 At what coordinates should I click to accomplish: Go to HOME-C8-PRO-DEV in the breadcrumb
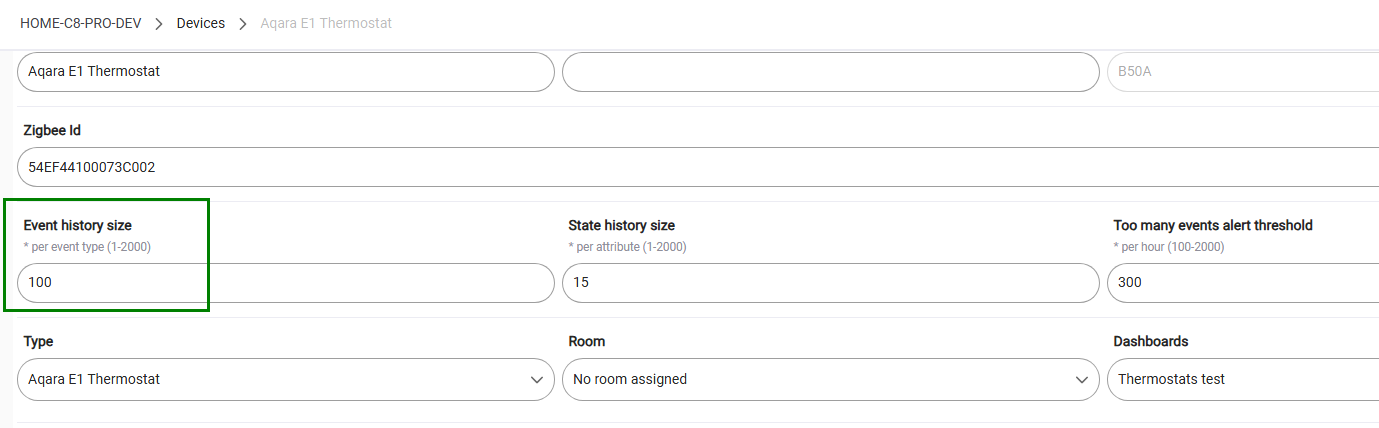[80, 23]
